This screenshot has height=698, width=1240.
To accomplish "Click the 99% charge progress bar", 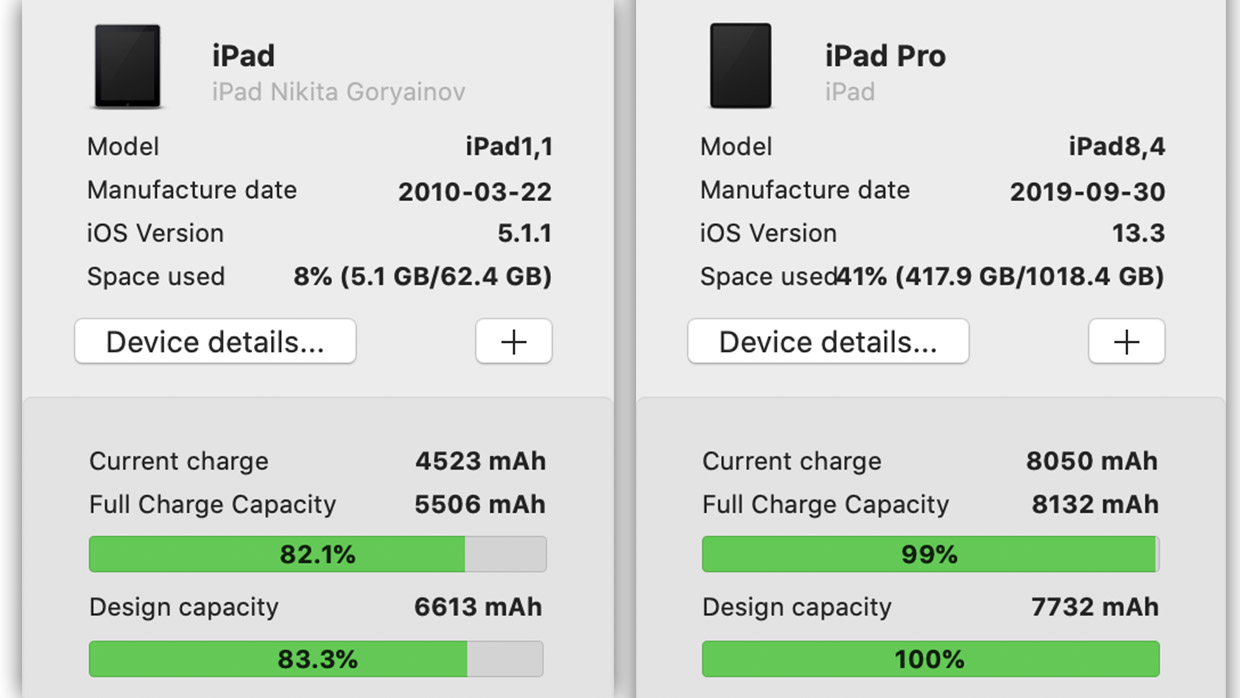I will click(930, 554).
